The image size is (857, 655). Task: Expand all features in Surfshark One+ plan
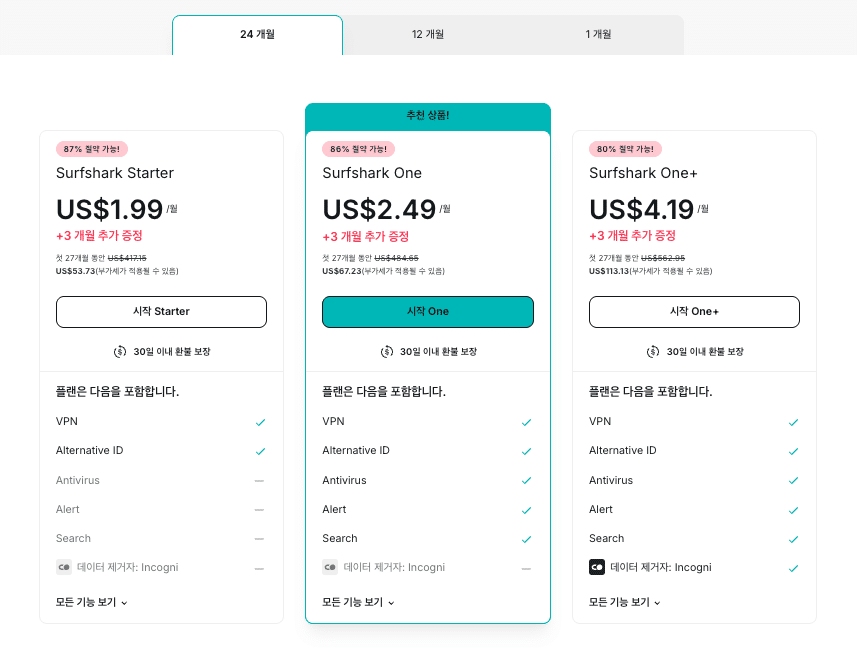tap(625, 602)
